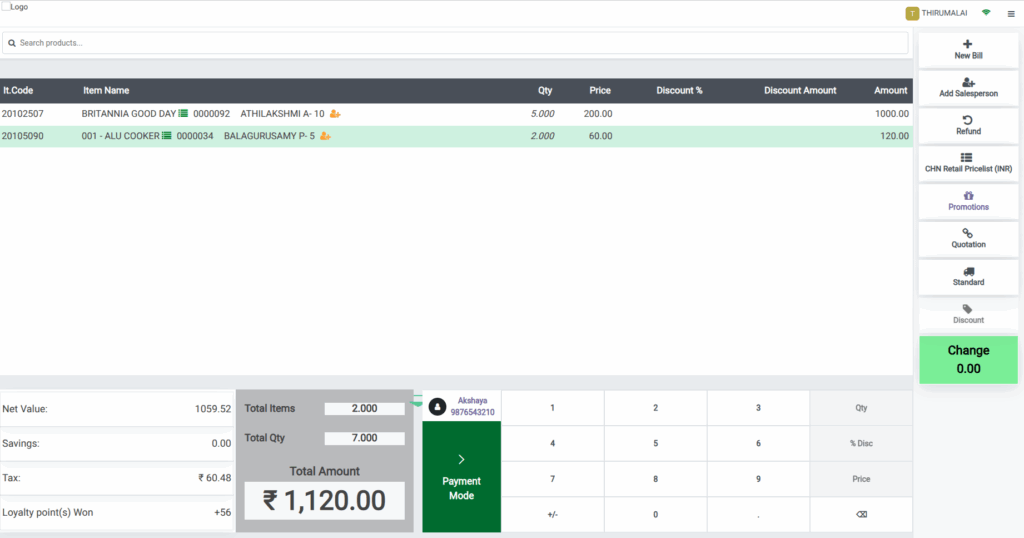Tap keypad number 6
Viewport: 1024px width, 538px height.
point(758,443)
